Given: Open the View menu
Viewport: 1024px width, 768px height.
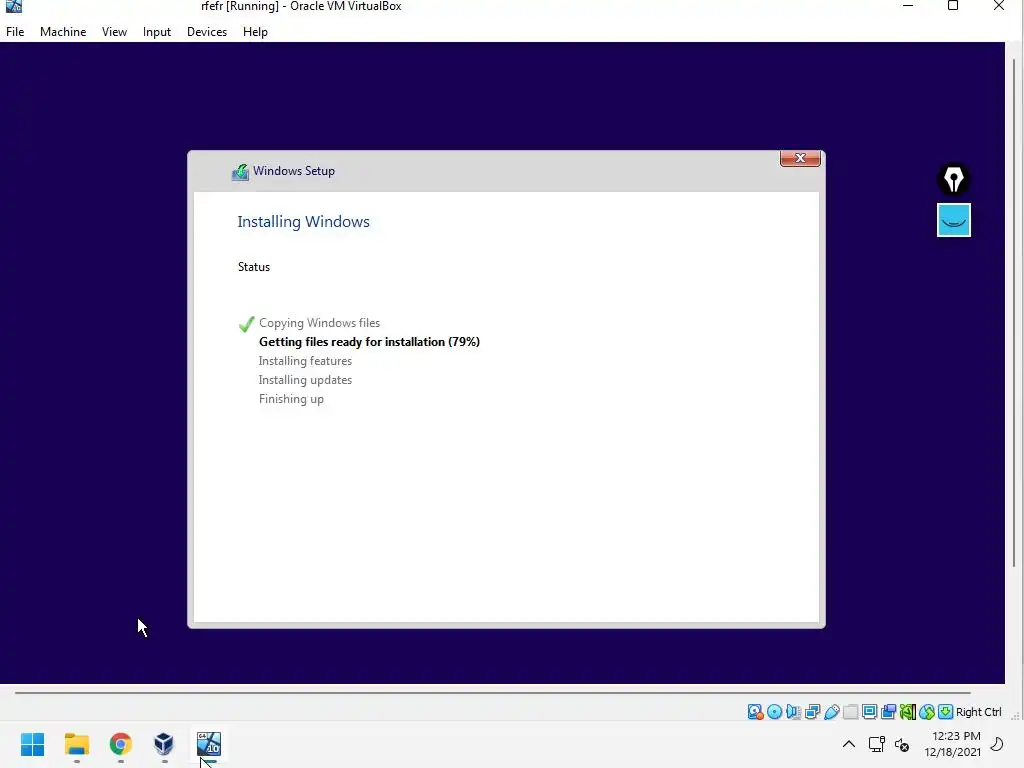Looking at the screenshot, I should pos(114,32).
